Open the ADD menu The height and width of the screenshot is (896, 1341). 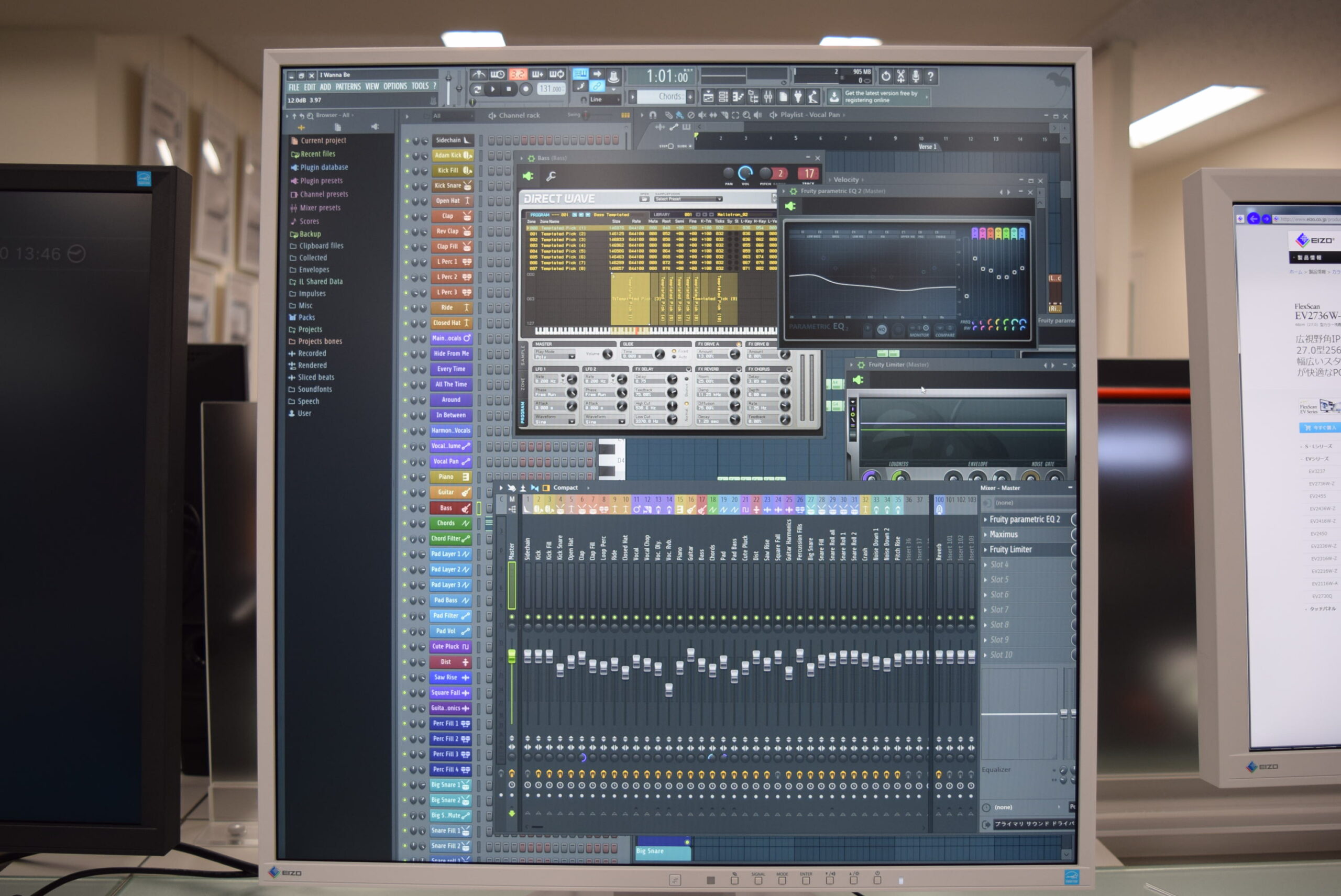tap(325, 87)
